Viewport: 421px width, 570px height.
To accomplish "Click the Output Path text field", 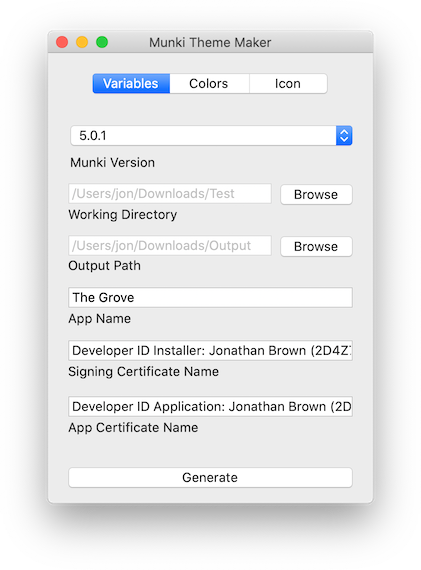I will 170,246.
